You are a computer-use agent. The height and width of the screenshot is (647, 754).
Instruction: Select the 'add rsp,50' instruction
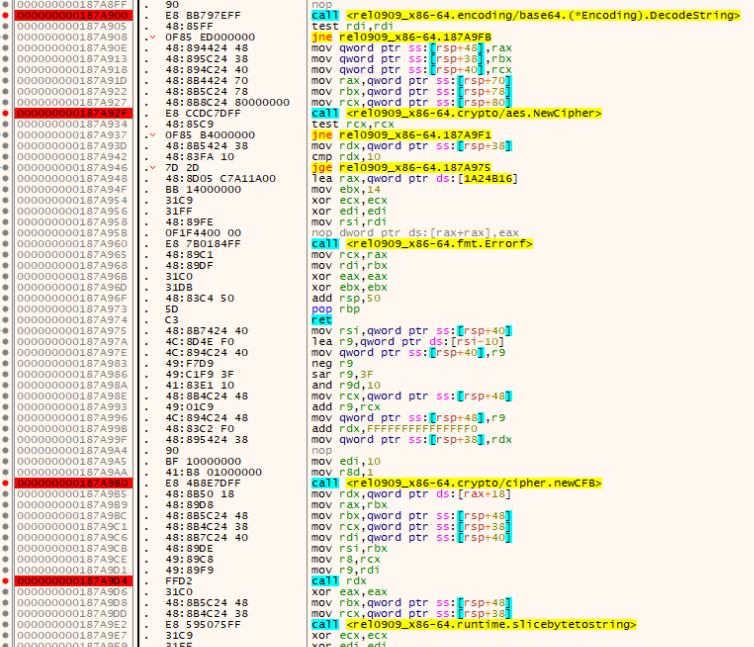coord(346,298)
